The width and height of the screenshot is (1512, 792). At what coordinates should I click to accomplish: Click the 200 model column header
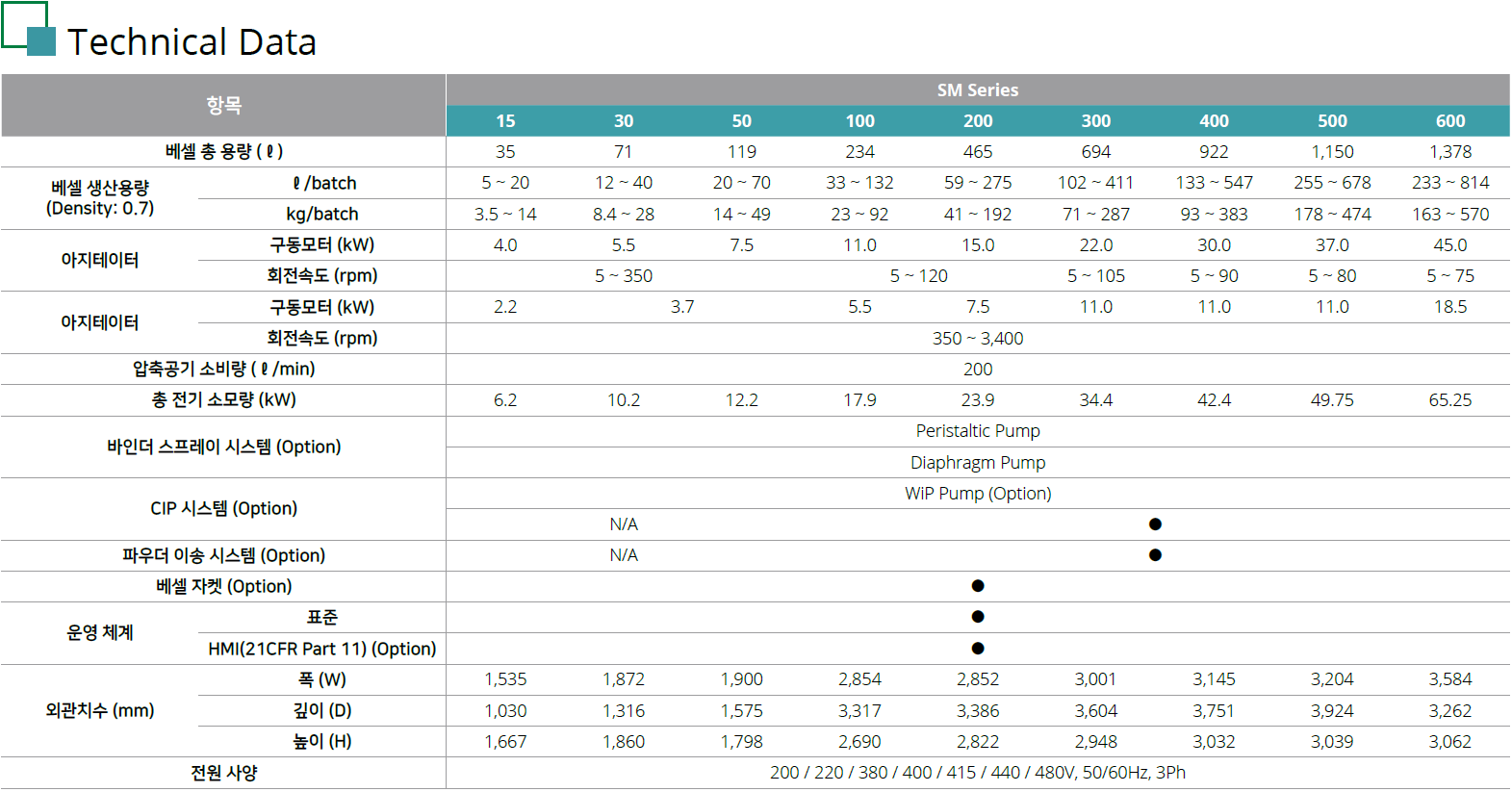(x=978, y=121)
